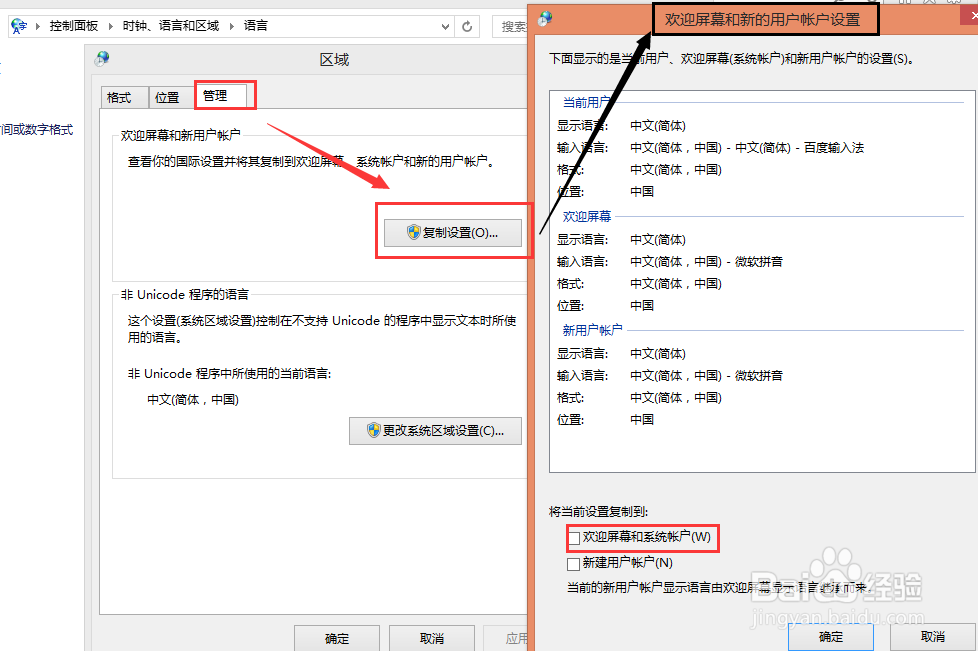Viewport: 978px width, 651px height.
Task: Enable the 欢迎屏幕和系统帐户(W) checkbox
Action: (x=574, y=538)
